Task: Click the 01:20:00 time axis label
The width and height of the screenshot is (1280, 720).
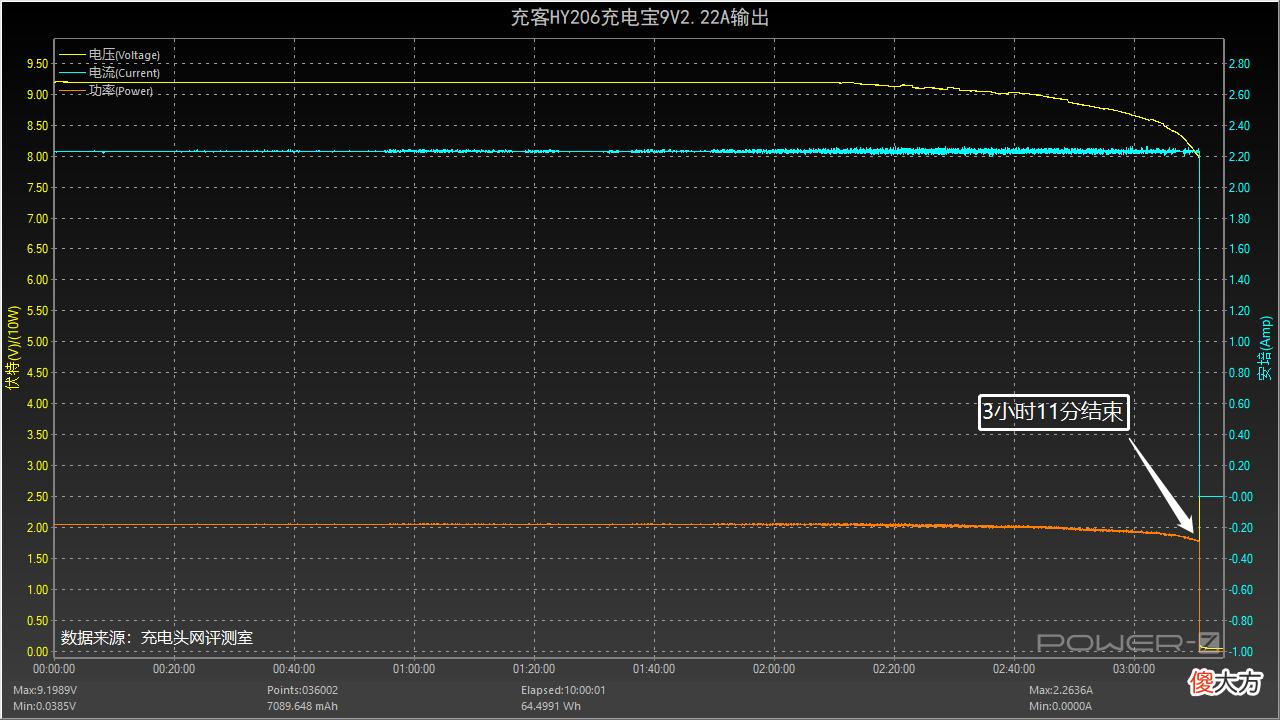Action: pyautogui.click(x=534, y=669)
